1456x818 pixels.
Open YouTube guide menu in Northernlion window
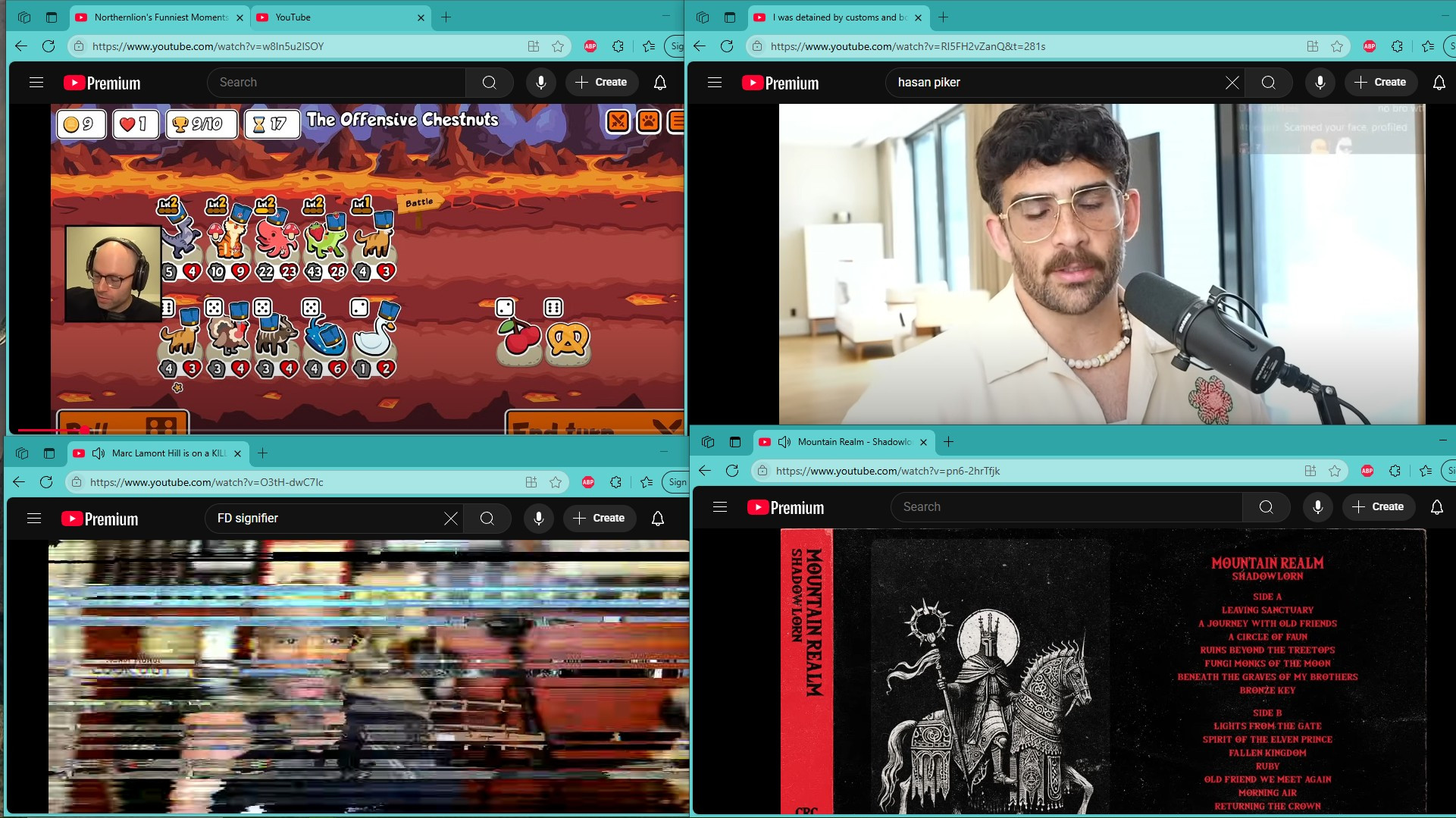36,83
